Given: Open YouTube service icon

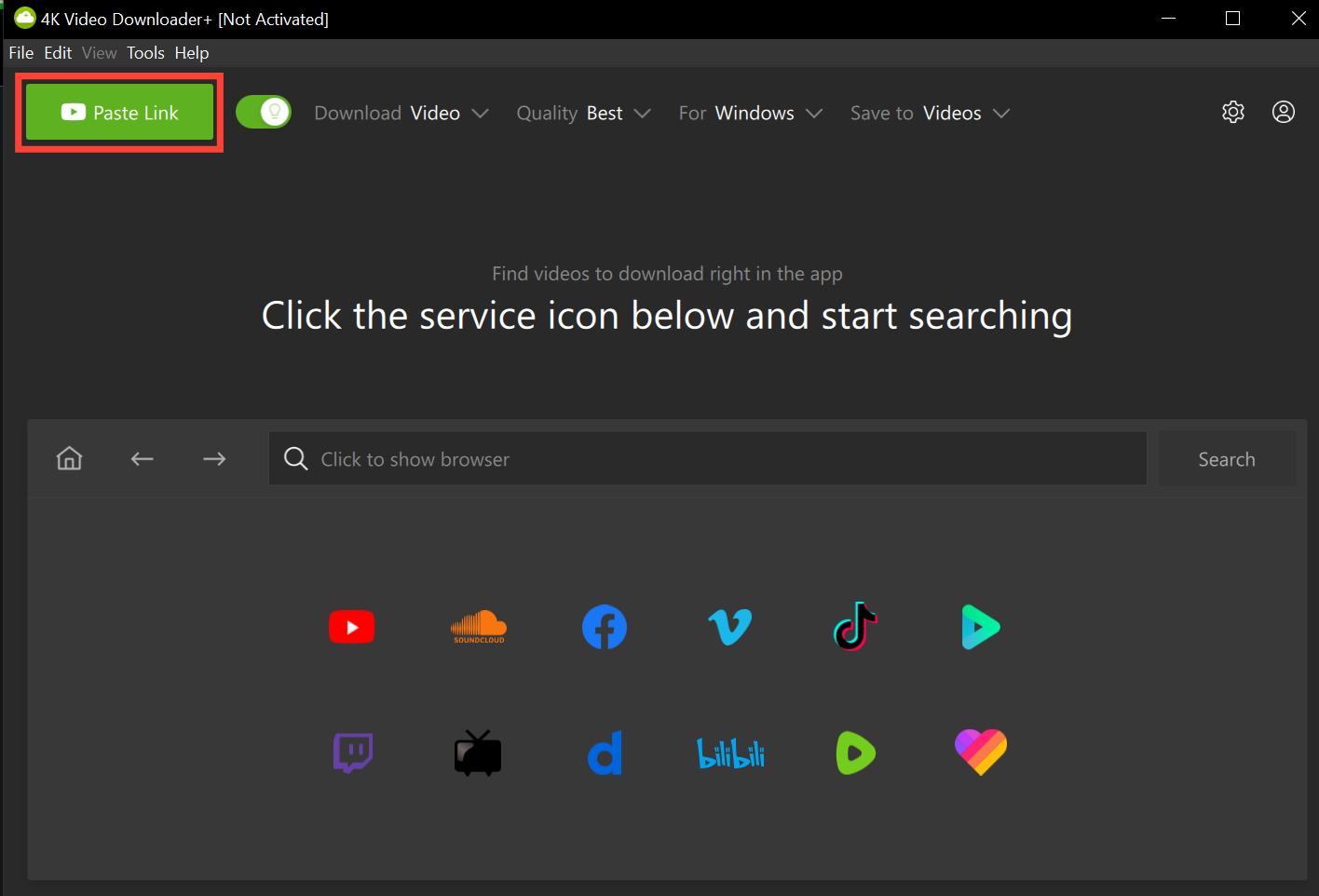Looking at the screenshot, I should tap(351, 627).
